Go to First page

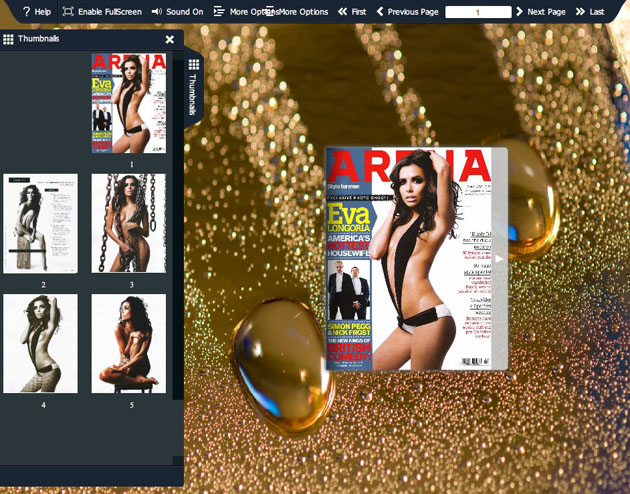tap(352, 12)
